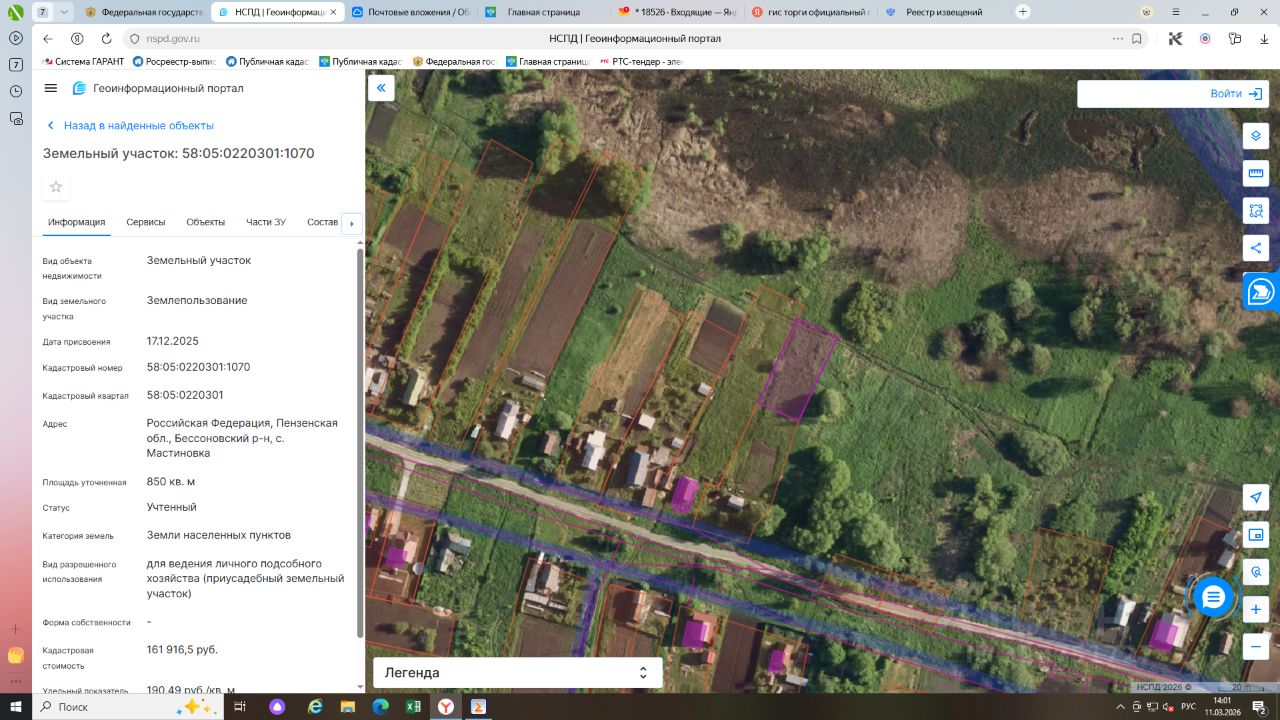Bookmark this page in the address bar
This screenshot has width=1280, height=720.
1137,38
